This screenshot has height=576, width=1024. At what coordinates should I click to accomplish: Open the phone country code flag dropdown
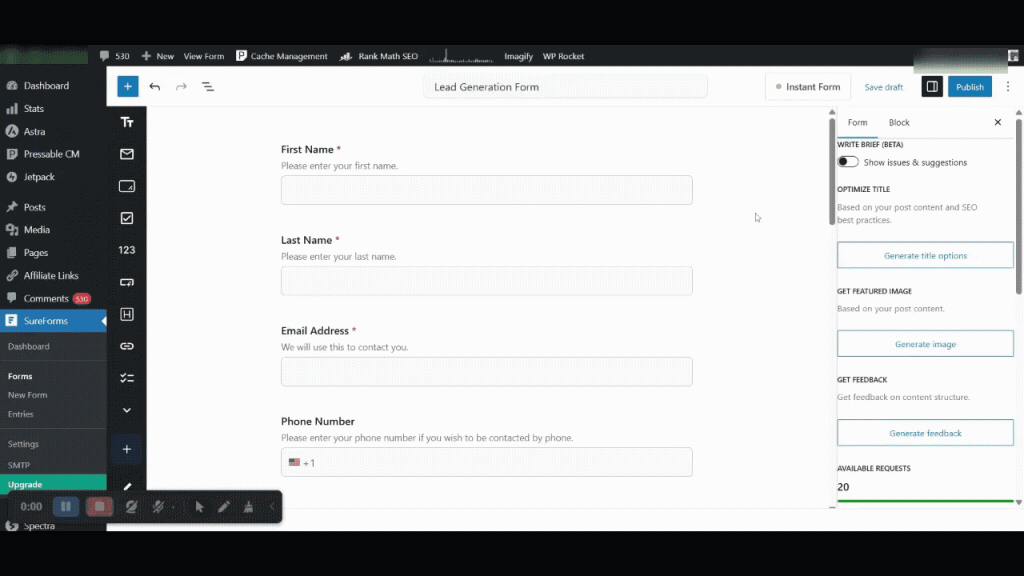[295, 463]
